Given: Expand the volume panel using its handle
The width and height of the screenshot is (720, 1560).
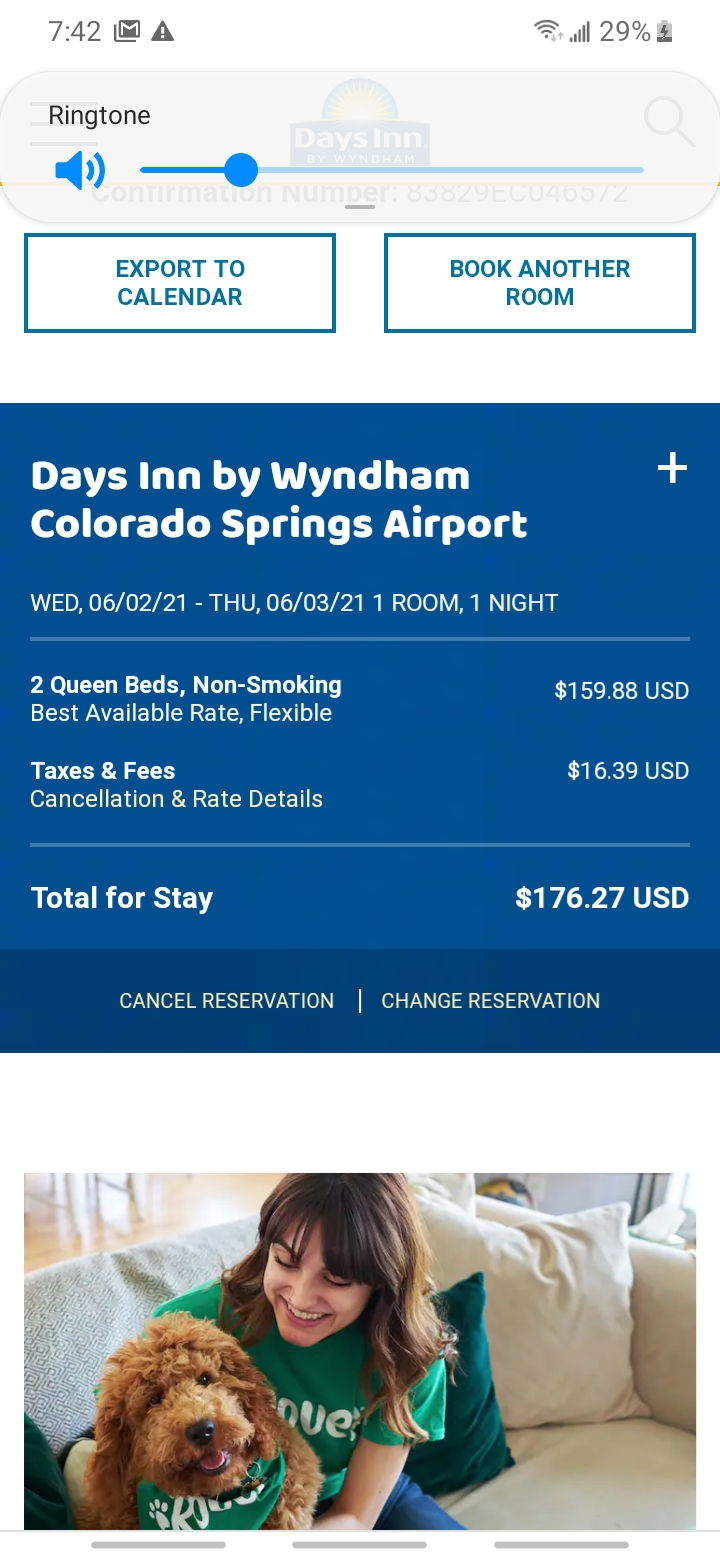Looking at the screenshot, I should [x=360, y=207].
